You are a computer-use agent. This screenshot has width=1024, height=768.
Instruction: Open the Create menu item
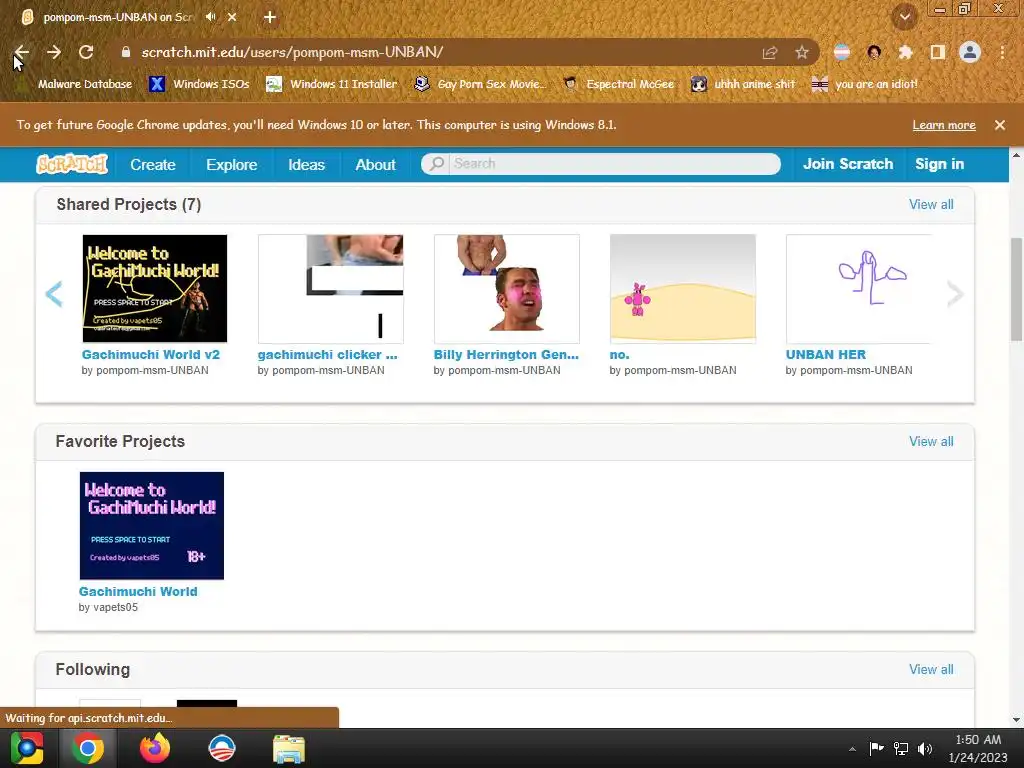153,165
